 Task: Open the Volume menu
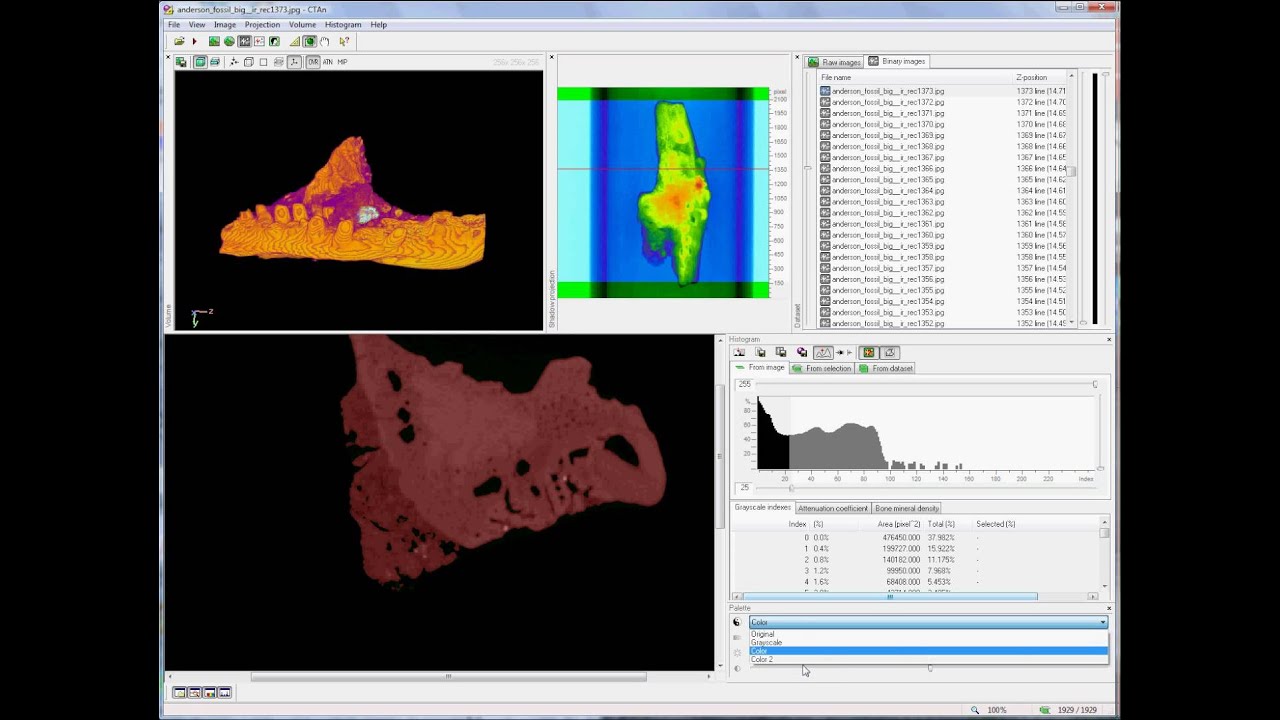302,24
